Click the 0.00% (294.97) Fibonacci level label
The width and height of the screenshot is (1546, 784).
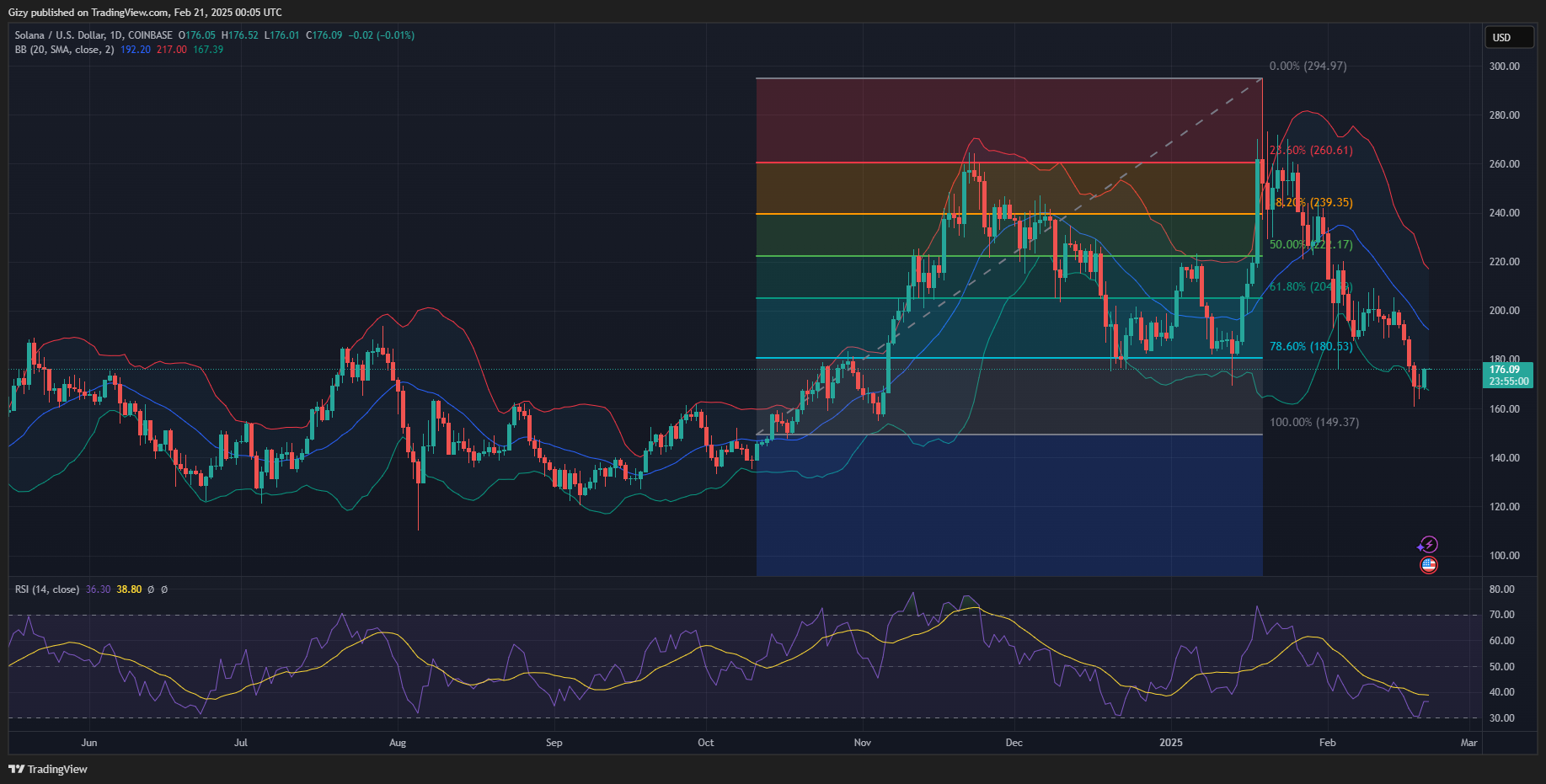point(1308,67)
